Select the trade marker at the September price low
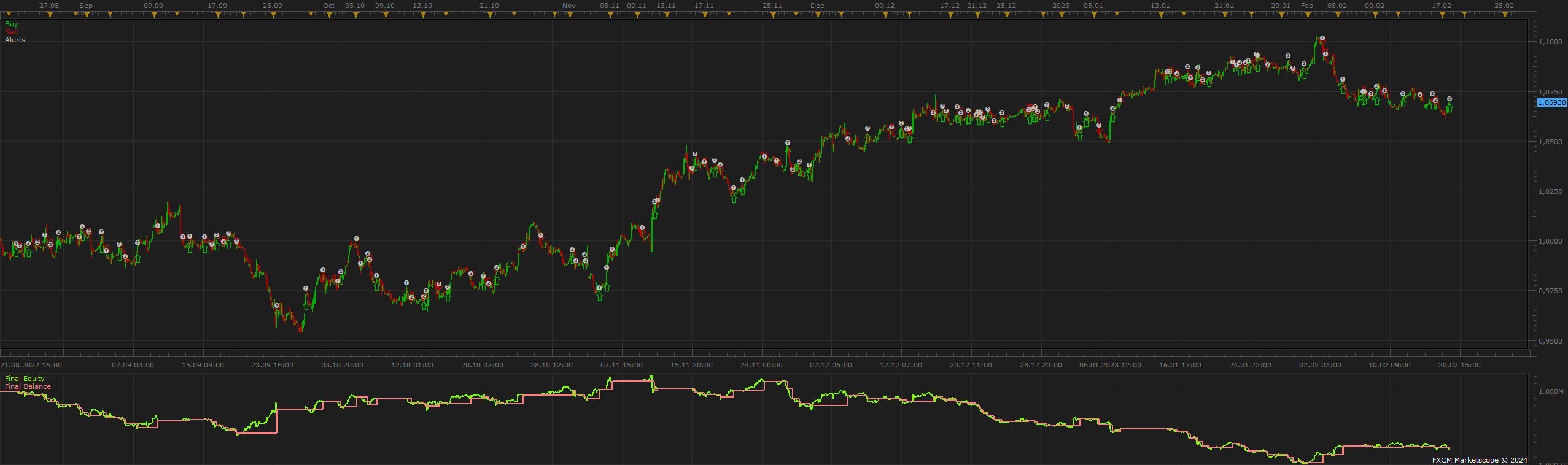Image resolution: width=1568 pixels, height=465 pixels. (277, 306)
